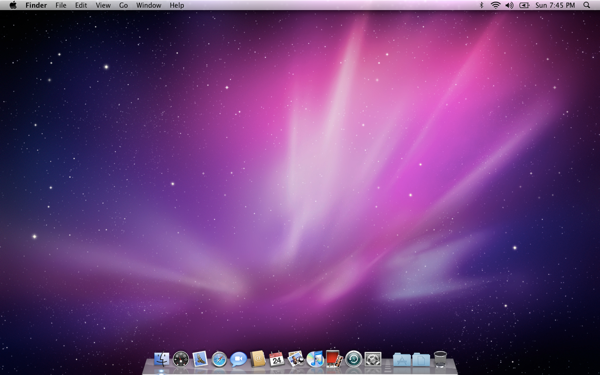Open the File menu
Screen dimensions: 600x375
point(61,5)
